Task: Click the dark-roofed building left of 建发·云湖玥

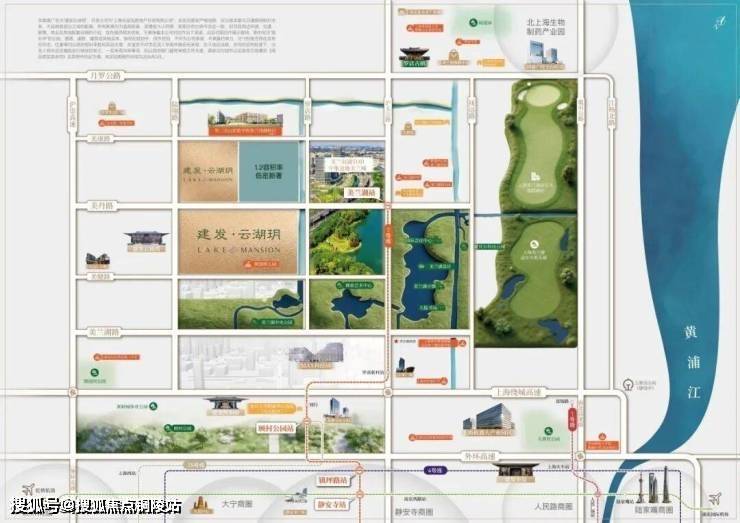Action: pos(147,238)
